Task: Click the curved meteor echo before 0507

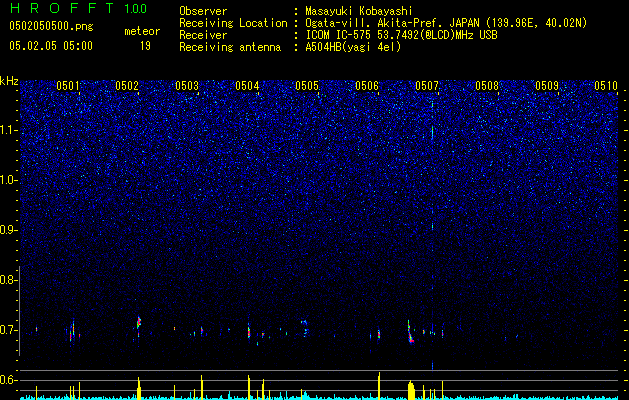Action: coord(410,332)
